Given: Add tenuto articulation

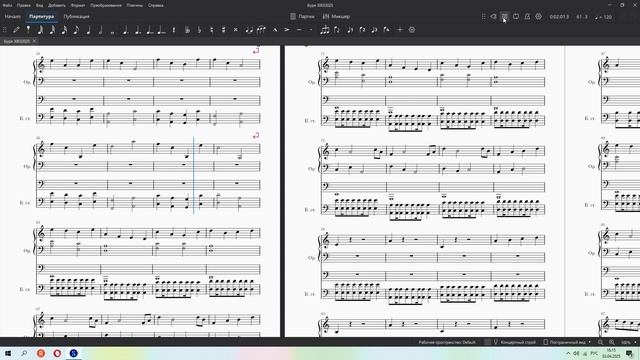Looking at the screenshot, I should pyautogui.click(x=299, y=29).
